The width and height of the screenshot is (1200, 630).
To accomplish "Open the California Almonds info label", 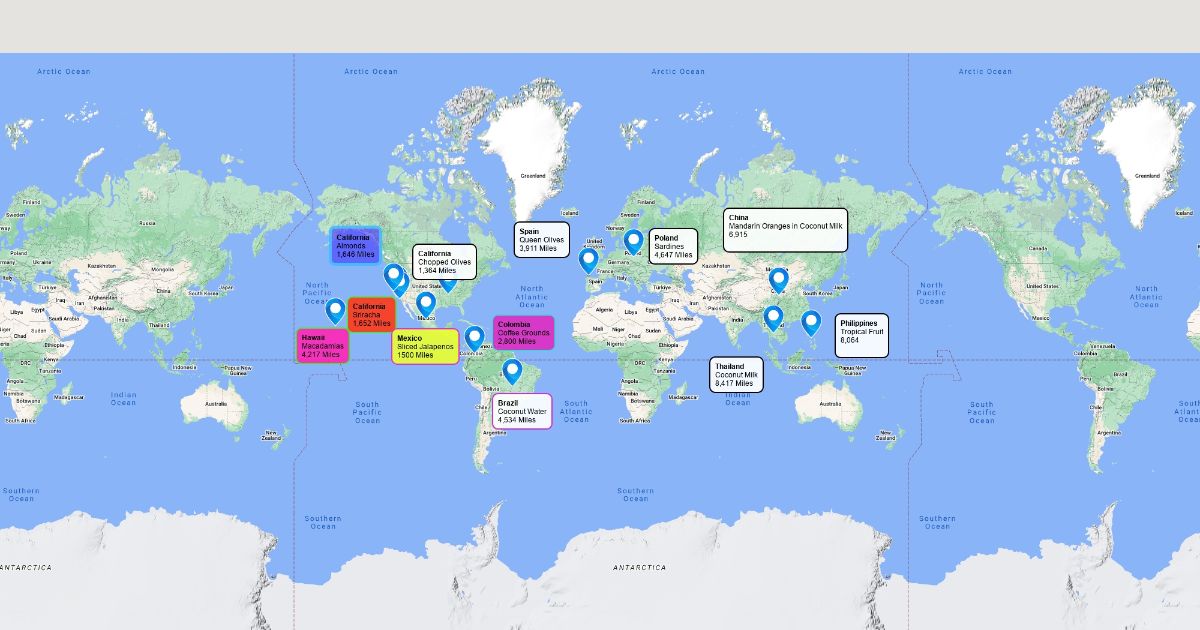I will click(x=355, y=246).
